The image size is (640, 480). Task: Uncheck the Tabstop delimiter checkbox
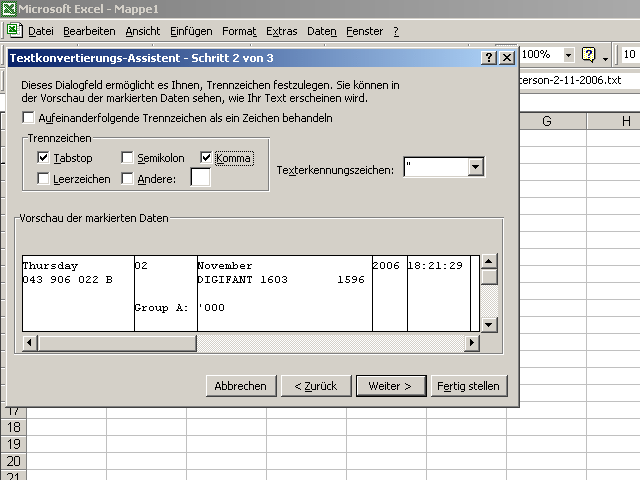tap(43, 157)
